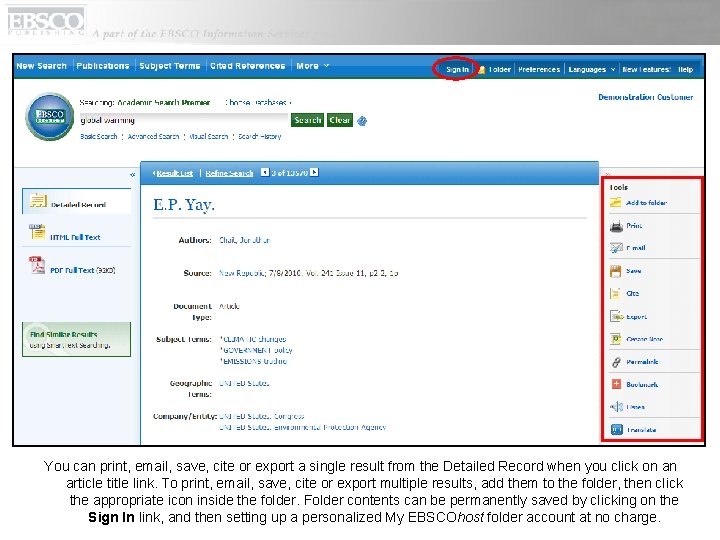The width and height of the screenshot is (720, 540).
Task: Go to previous result arrow
Action: [265, 172]
